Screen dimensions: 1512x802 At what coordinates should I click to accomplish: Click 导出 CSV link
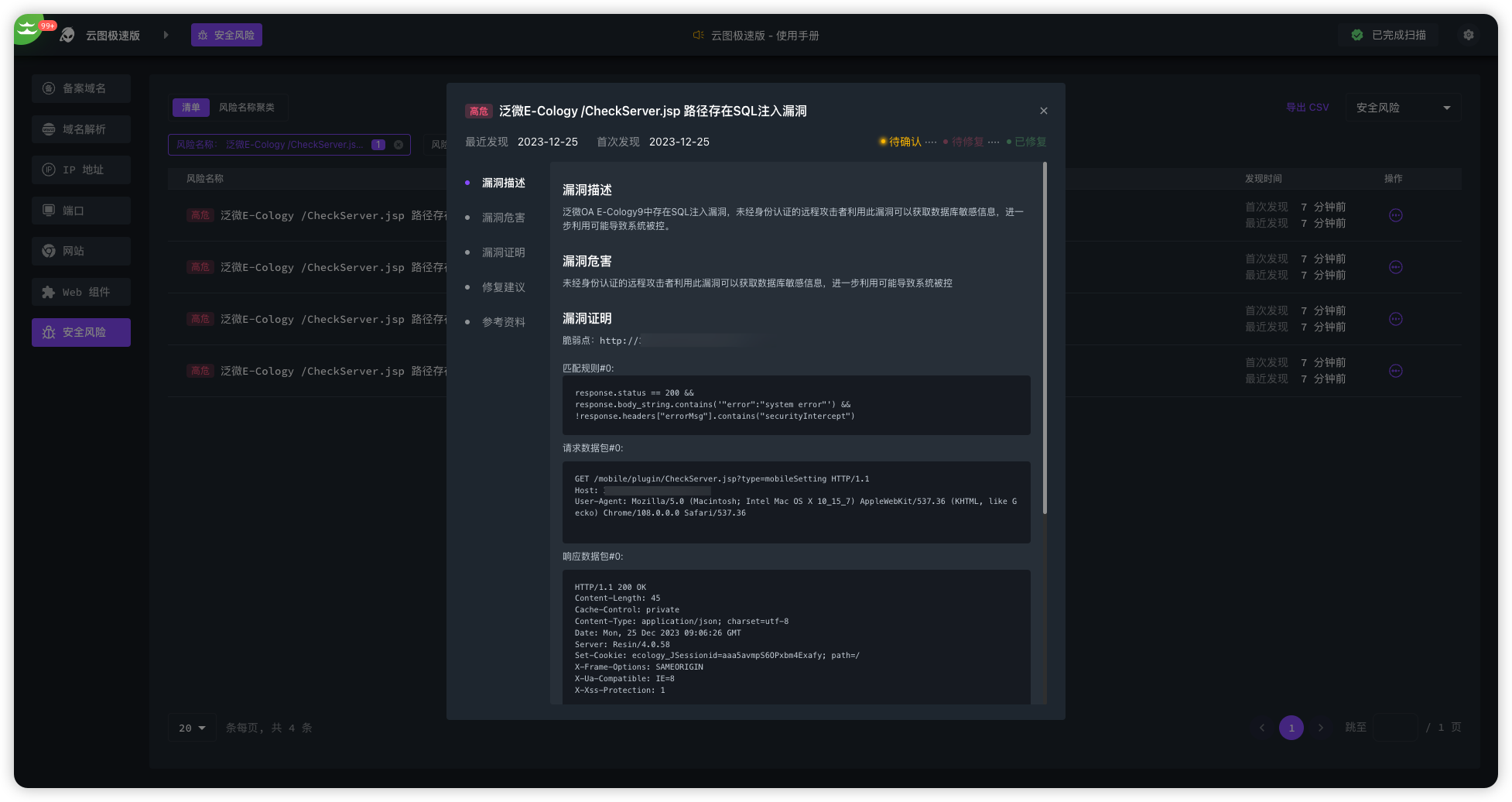tap(1307, 108)
